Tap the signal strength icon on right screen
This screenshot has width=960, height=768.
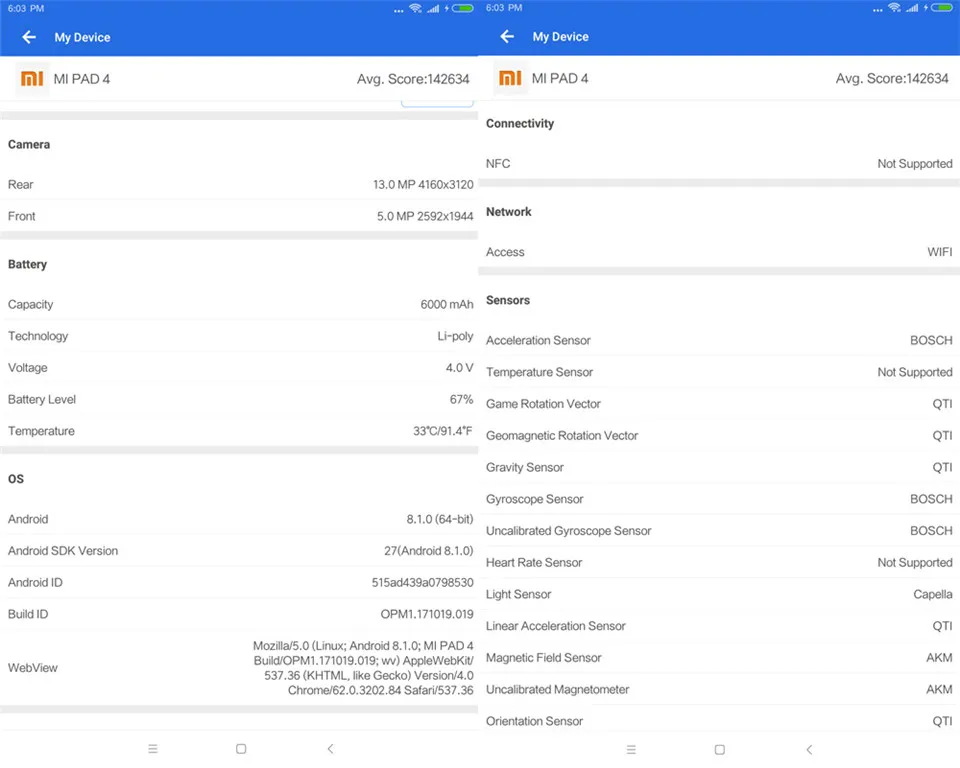tap(912, 7)
